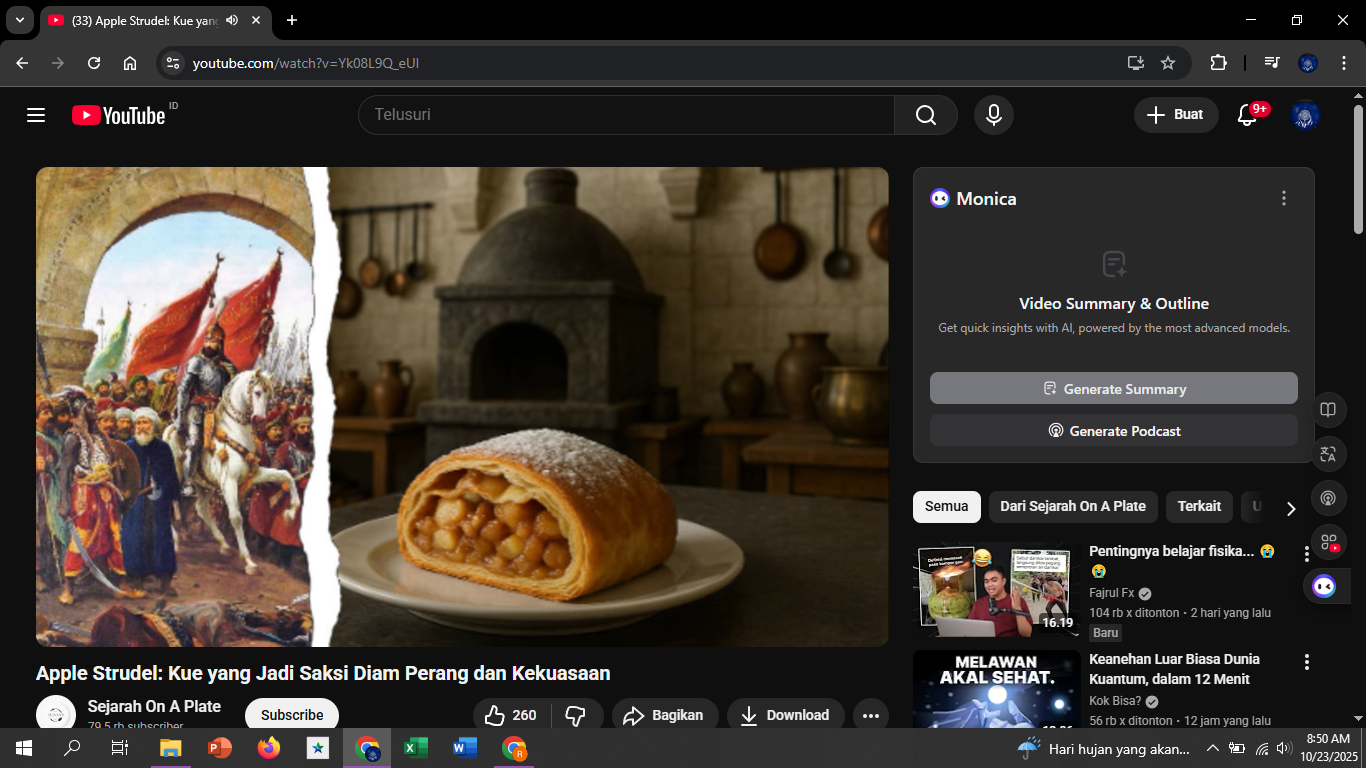This screenshot has height=768, width=1366.
Task: Open options for Pentingnya belajar fisika video
Action: pos(1306,554)
